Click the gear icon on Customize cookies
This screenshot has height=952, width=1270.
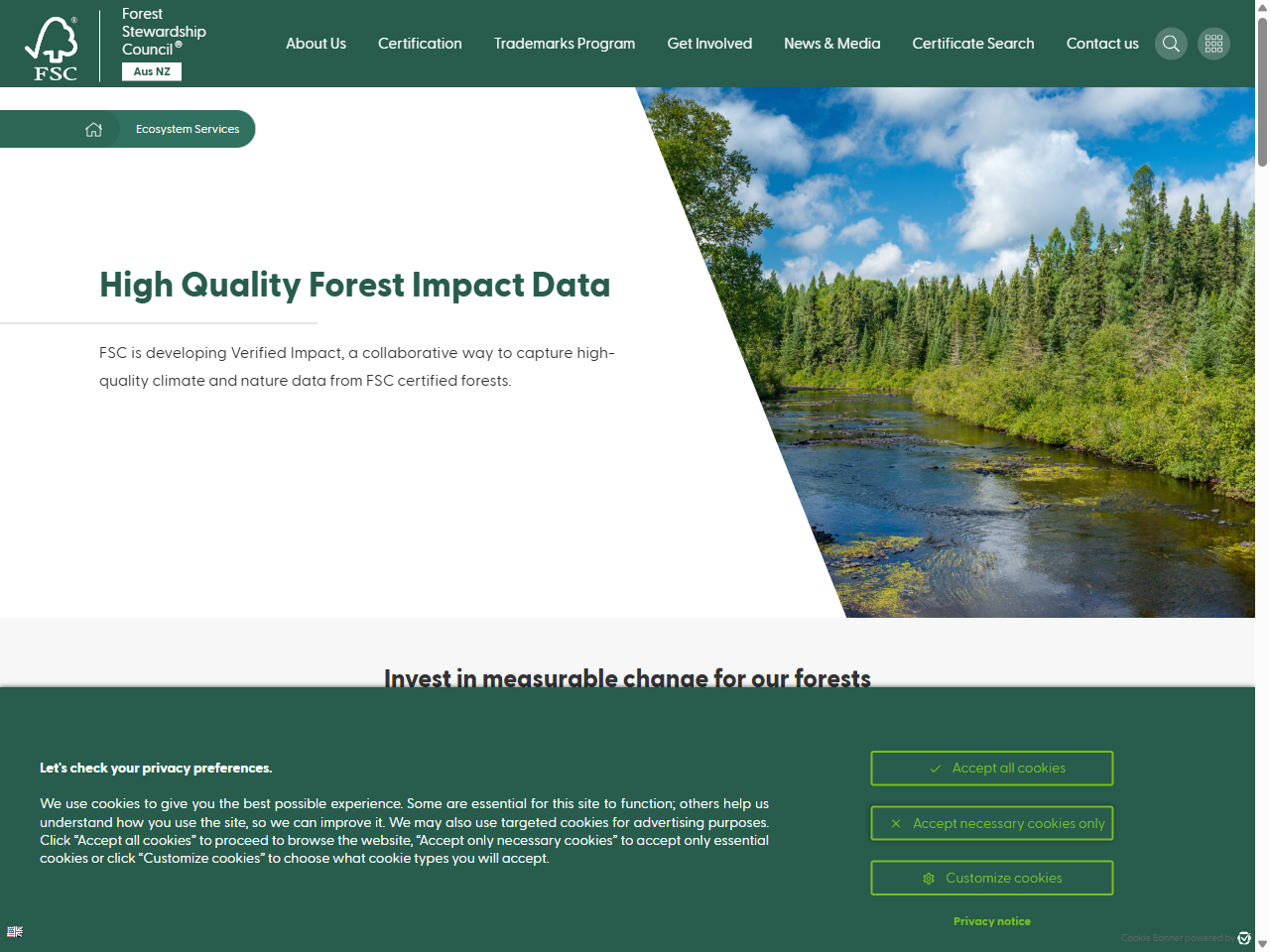tap(929, 879)
